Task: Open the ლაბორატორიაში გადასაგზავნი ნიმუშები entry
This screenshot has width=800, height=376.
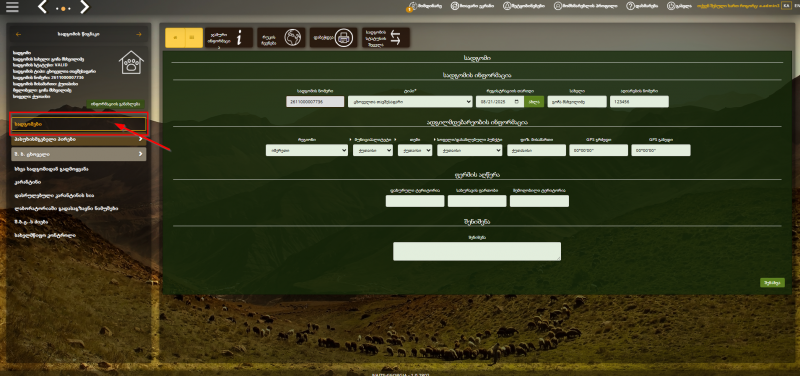Action: coord(66,208)
